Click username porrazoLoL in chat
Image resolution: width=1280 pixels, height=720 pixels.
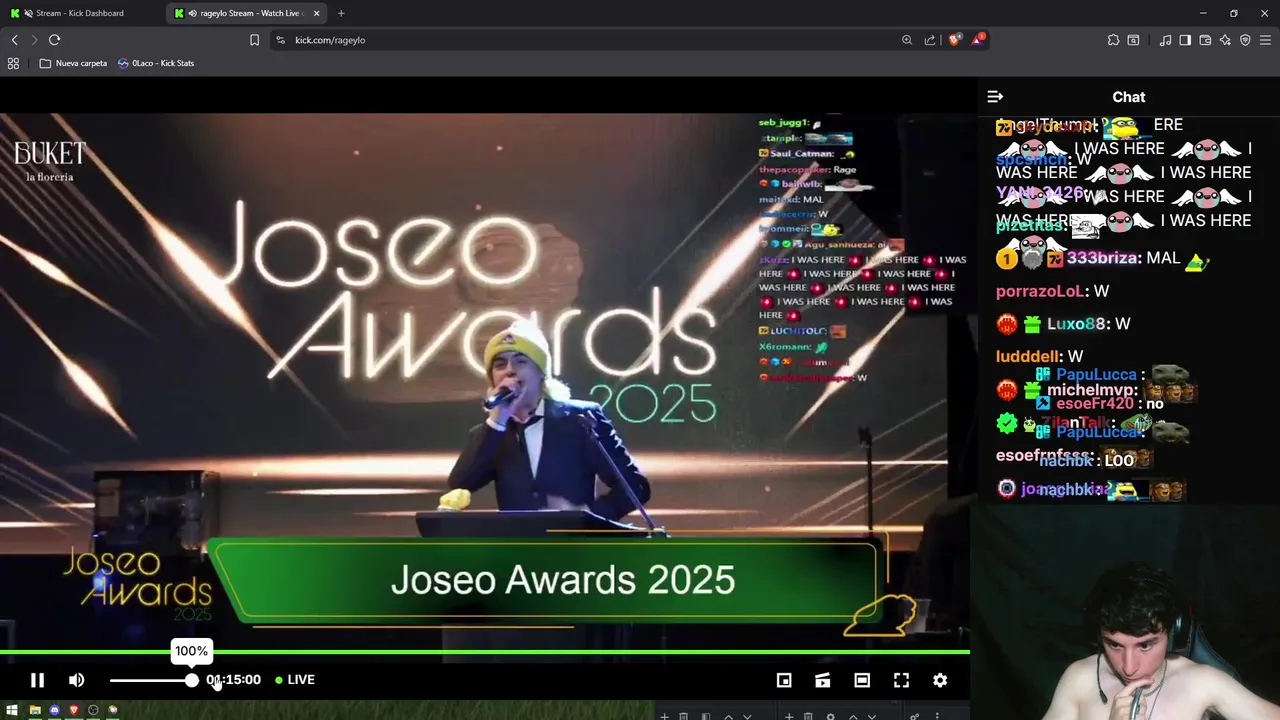pos(1040,291)
